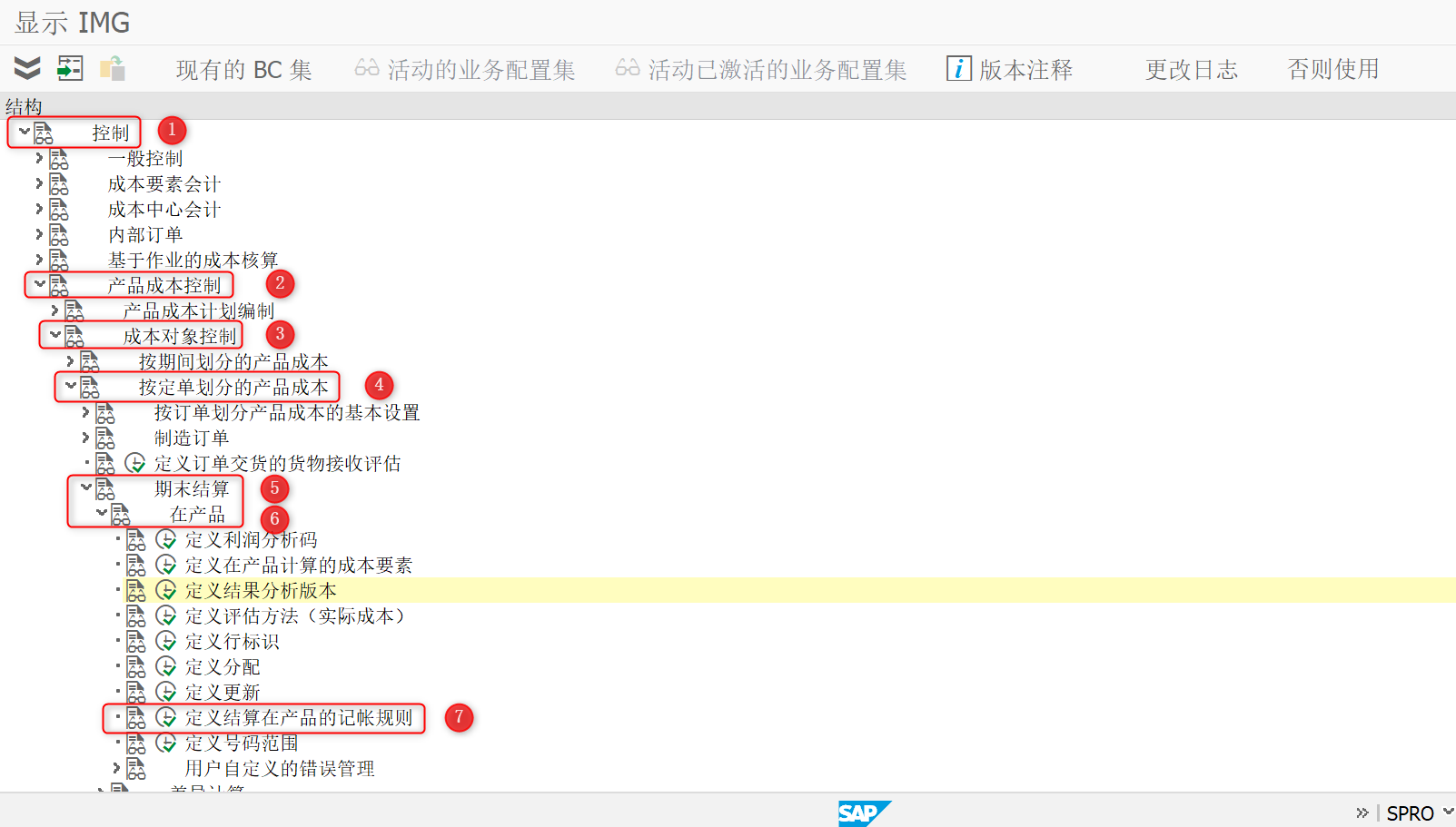
Task: Open documentation icon for 产品成本控制
Action: [x=59, y=286]
